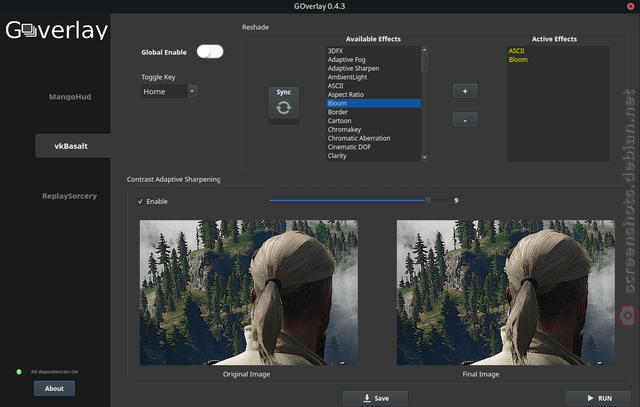The height and width of the screenshot is (407, 640).
Task: Click the sharpening value 9
Action: tap(456, 200)
